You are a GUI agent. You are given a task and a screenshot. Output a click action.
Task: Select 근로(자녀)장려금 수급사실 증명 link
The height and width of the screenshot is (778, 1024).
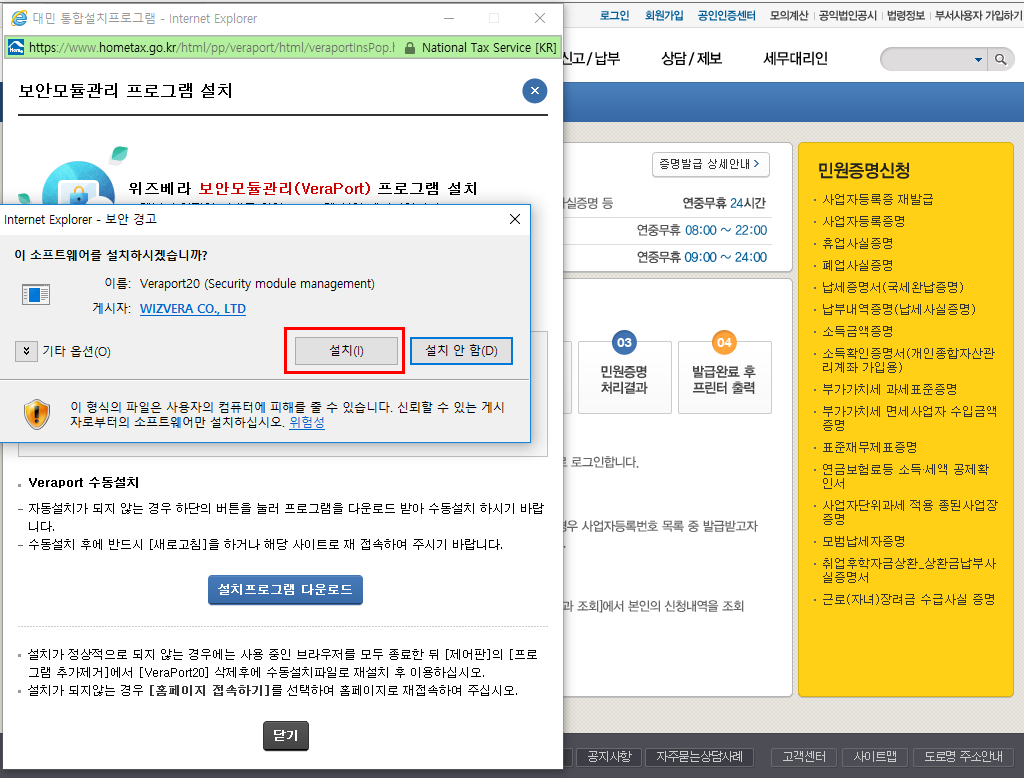coord(908,600)
